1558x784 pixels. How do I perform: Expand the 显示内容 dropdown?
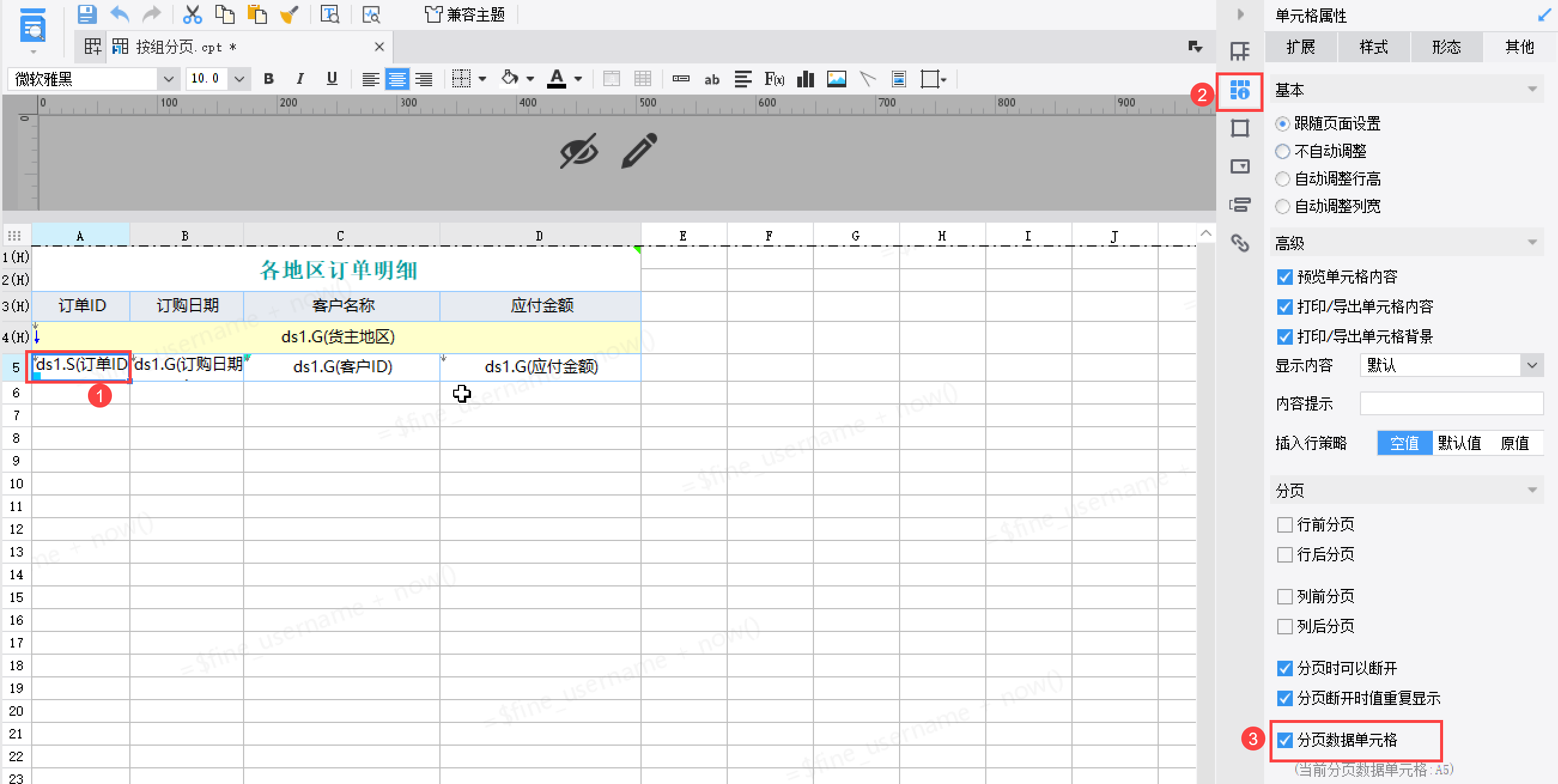coord(1531,366)
